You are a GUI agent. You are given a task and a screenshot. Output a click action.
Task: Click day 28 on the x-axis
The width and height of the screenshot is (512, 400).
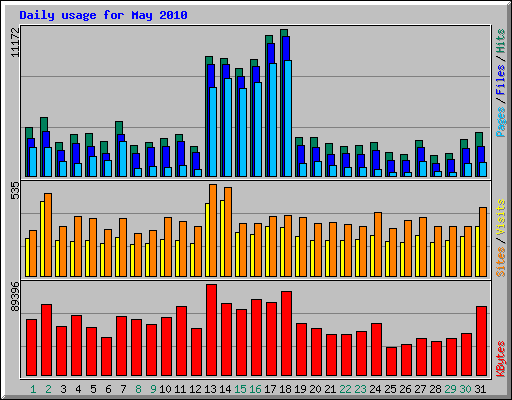click(x=435, y=389)
